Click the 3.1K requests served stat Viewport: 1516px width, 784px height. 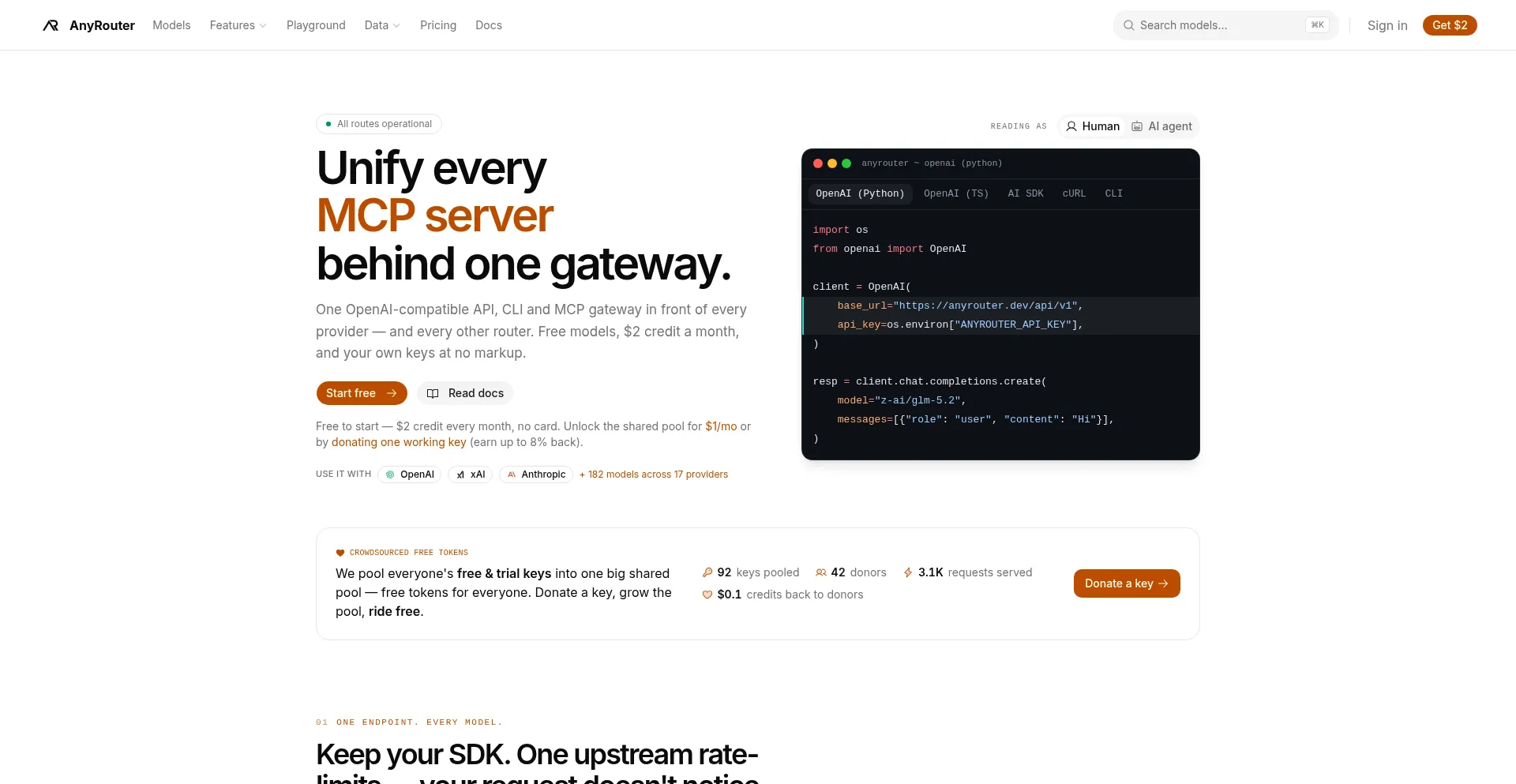point(968,572)
